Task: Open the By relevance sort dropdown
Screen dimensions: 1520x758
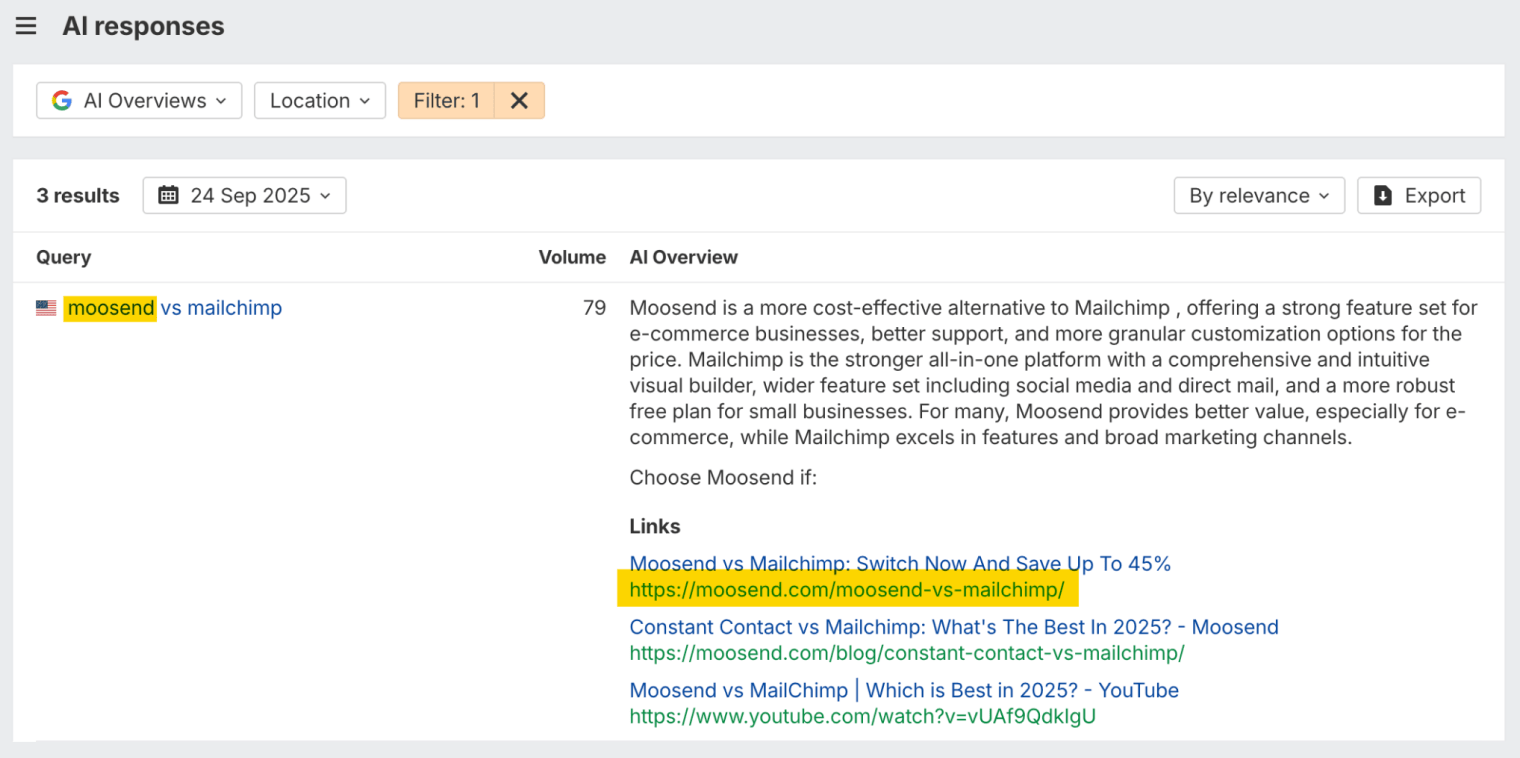Action: point(1259,195)
